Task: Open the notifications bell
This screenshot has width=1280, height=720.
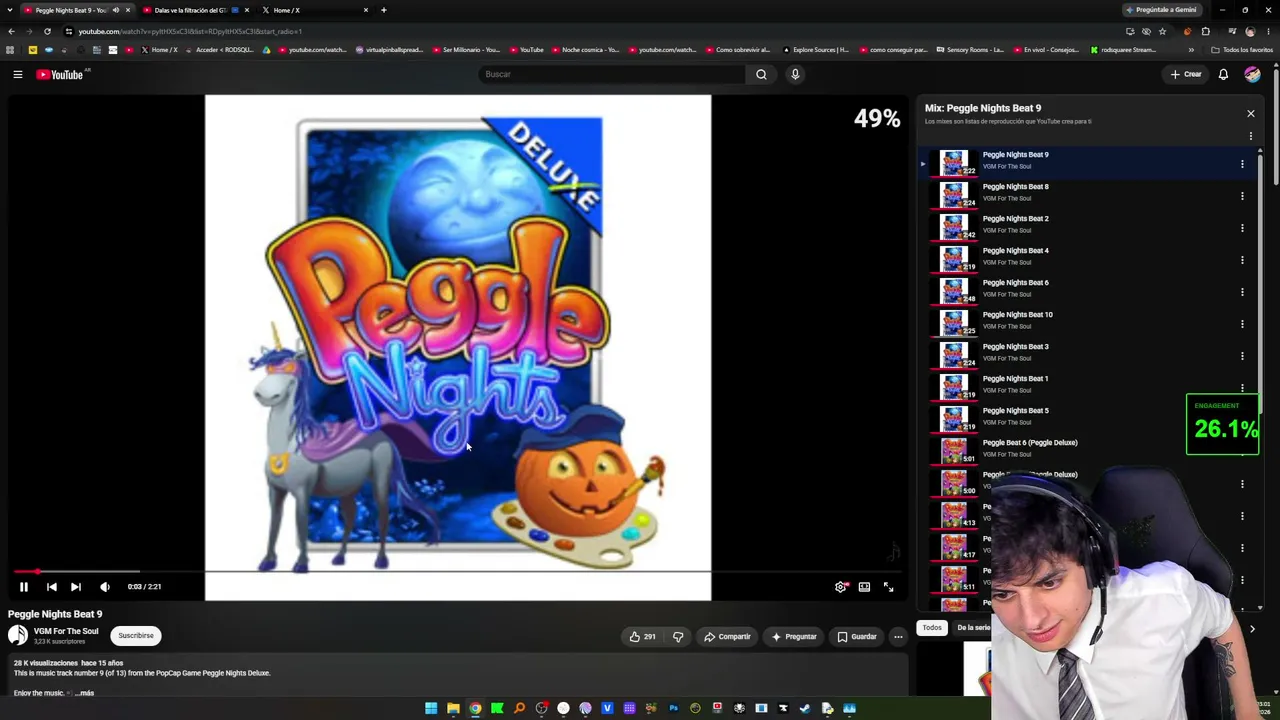Action: pyautogui.click(x=1223, y=74)
